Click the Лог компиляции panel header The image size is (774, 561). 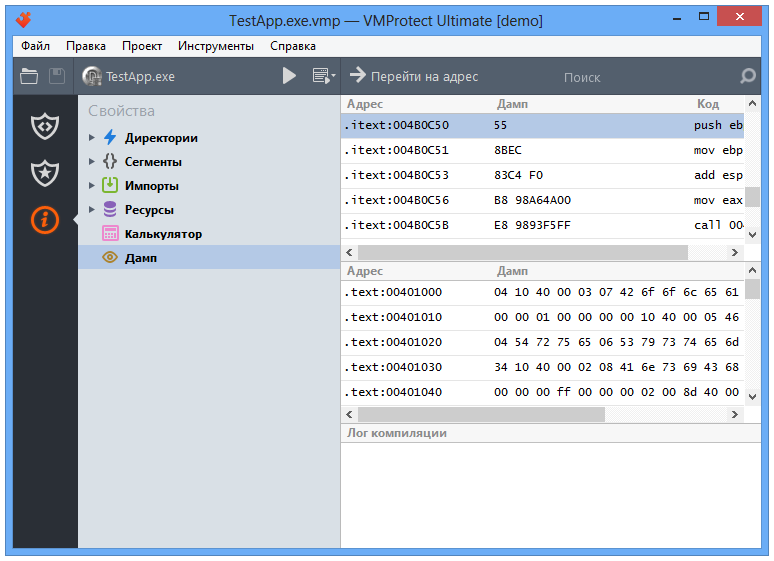click(551, 433)
